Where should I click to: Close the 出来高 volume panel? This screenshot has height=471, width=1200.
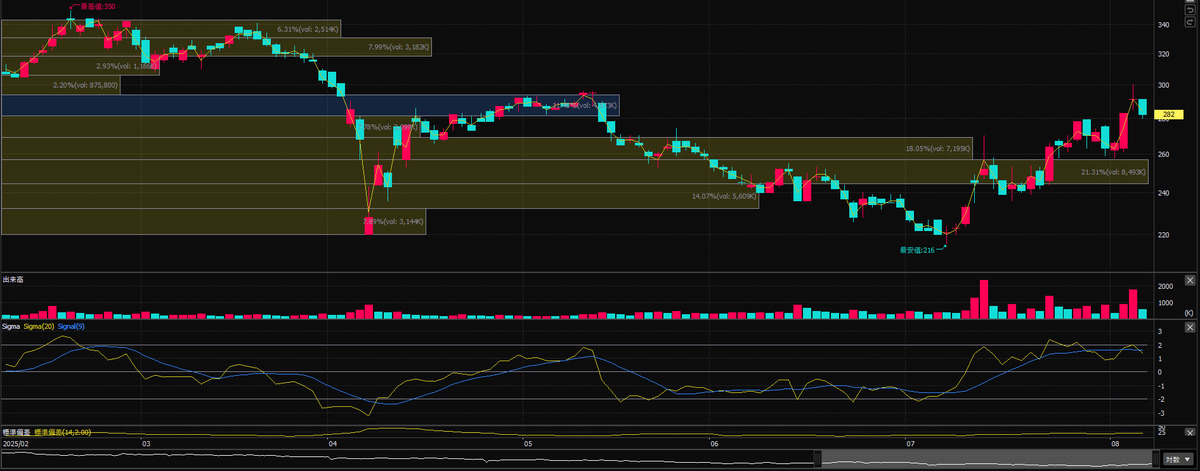[1189, 281]
